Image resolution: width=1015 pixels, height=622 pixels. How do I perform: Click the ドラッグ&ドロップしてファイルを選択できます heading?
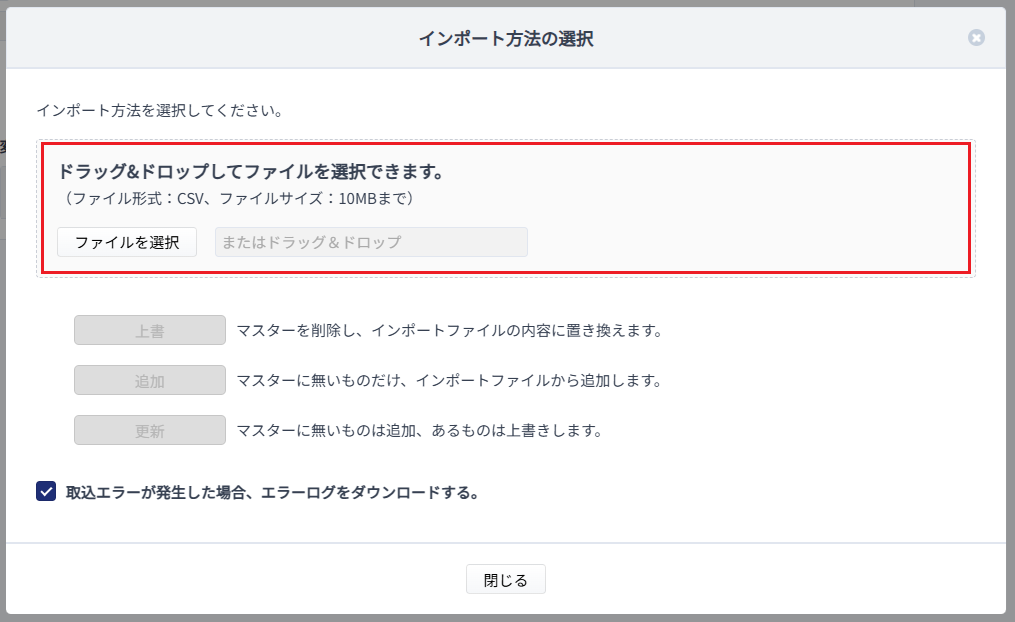click(250, 172)
